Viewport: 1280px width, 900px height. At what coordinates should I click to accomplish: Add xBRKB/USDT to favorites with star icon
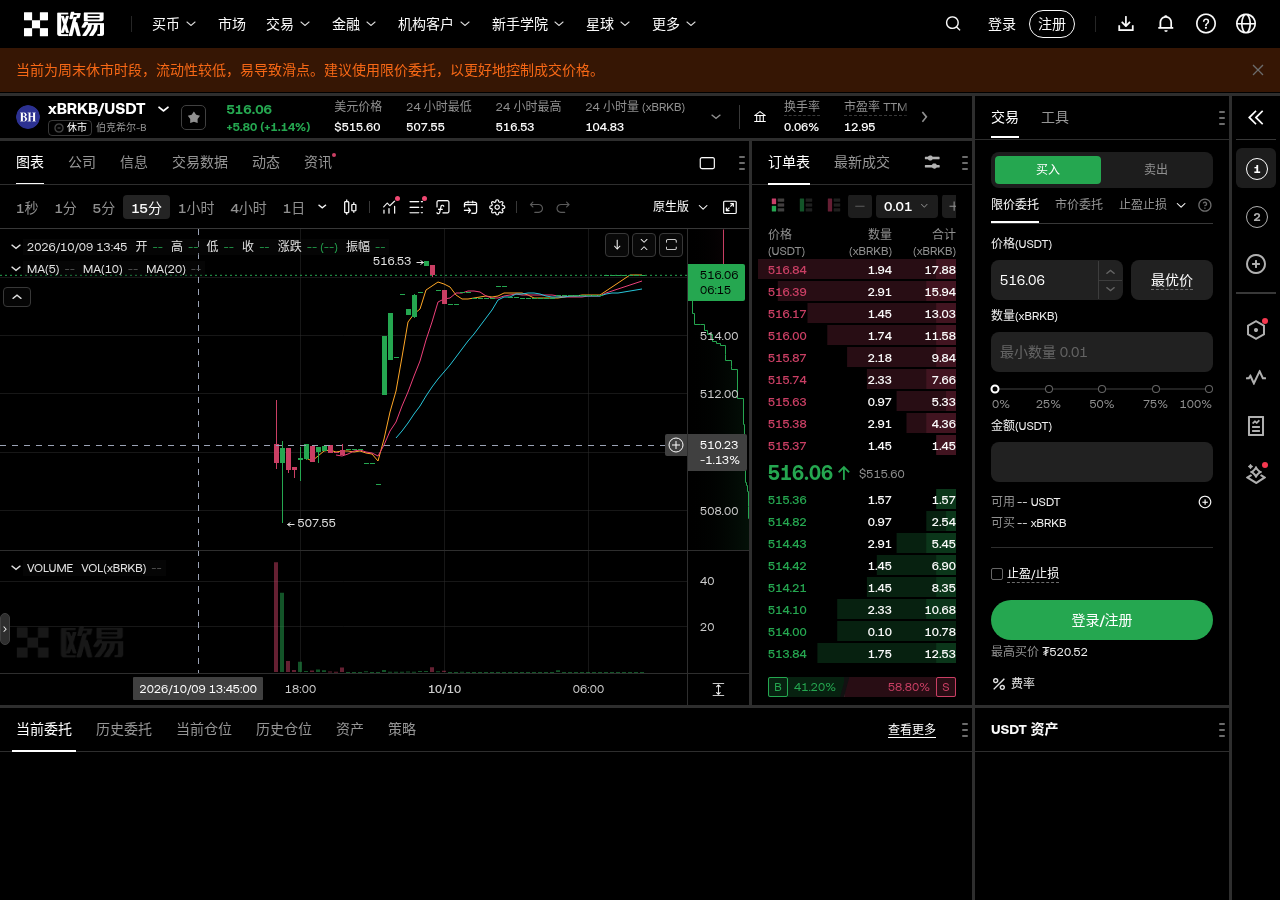click(x=194, y=117)
